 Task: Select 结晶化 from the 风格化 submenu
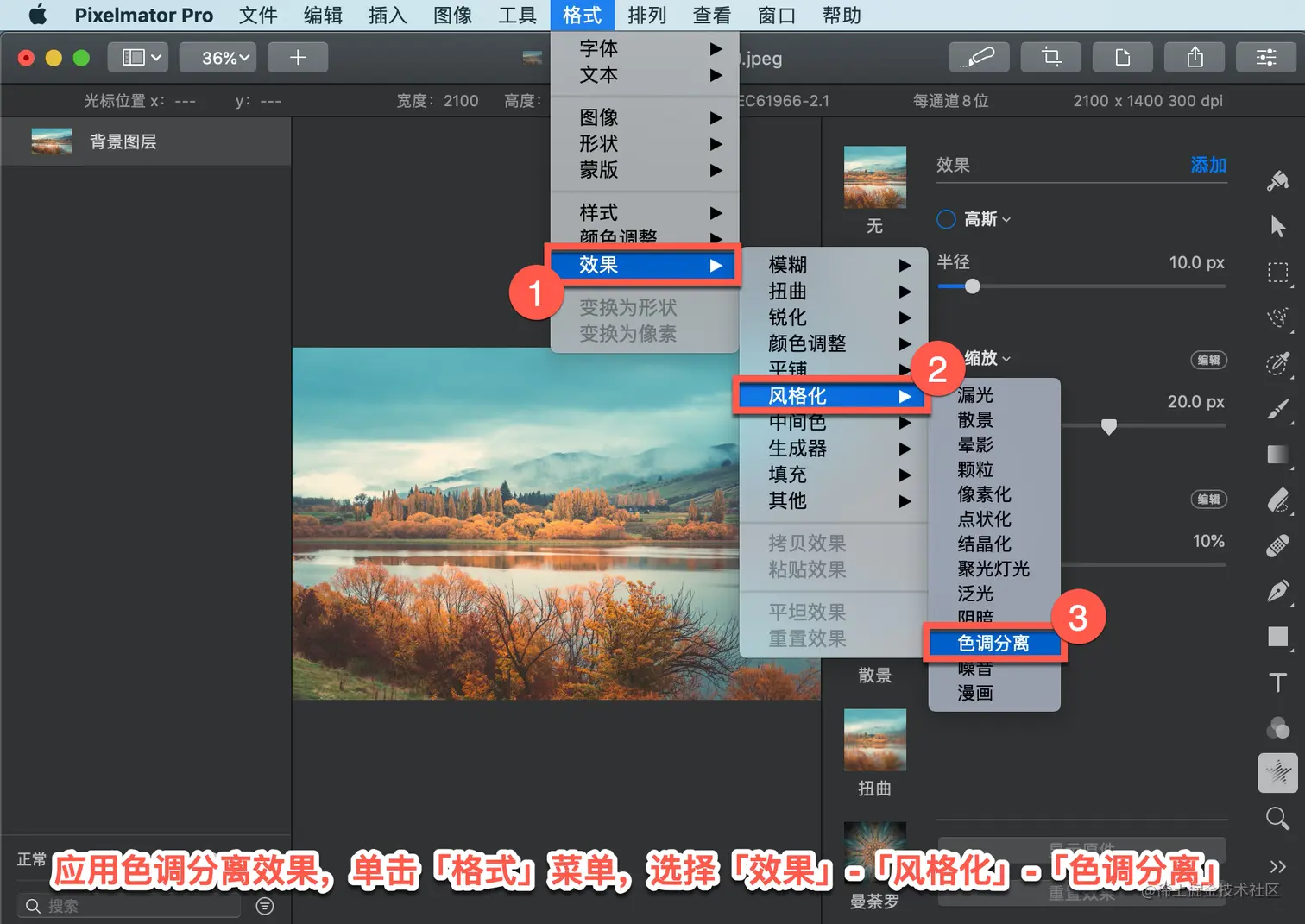coord(994,544)
